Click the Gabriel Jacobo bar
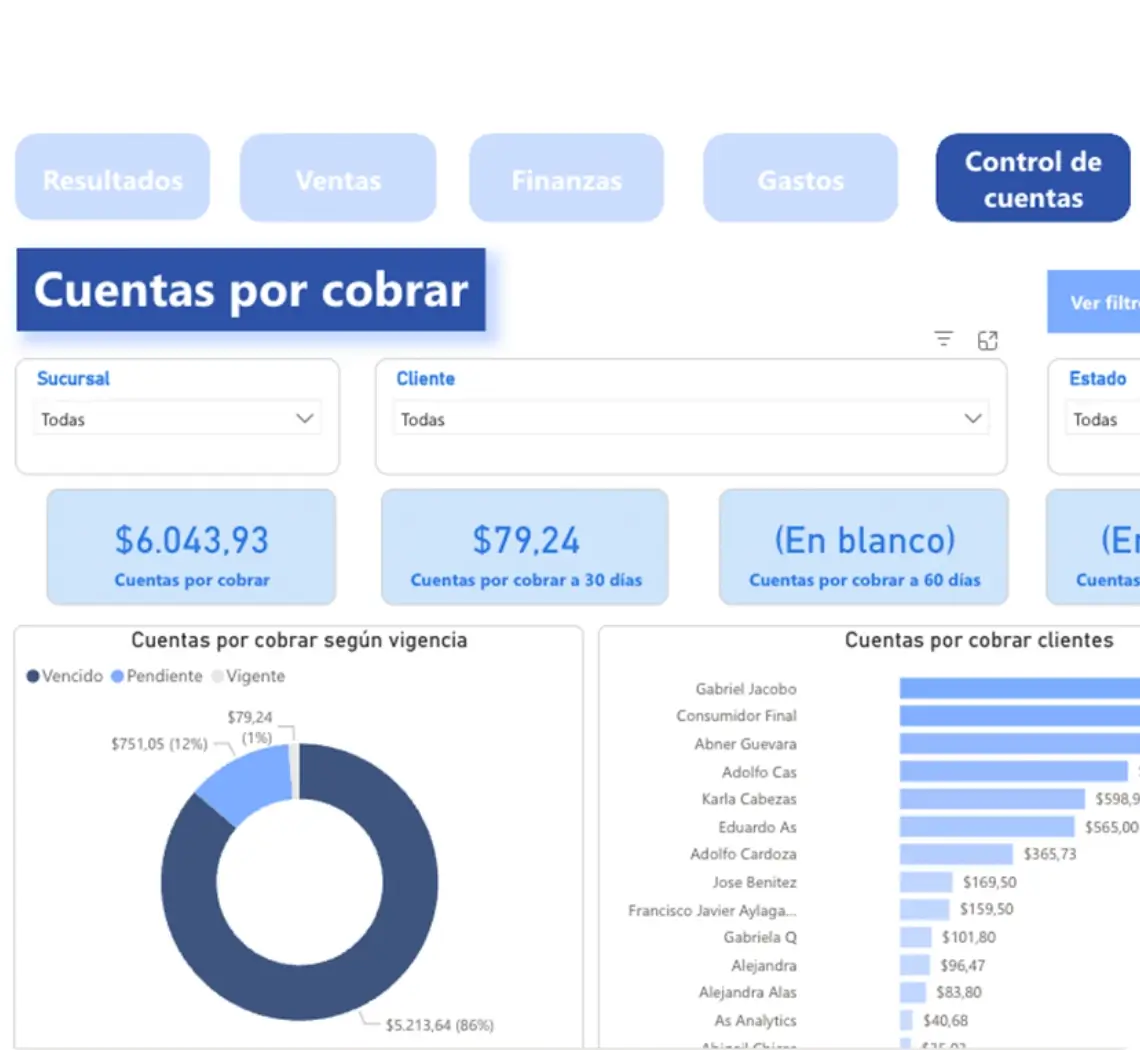The height and width of the screenshot is (1050, 1140). [x=1019, y=689]
